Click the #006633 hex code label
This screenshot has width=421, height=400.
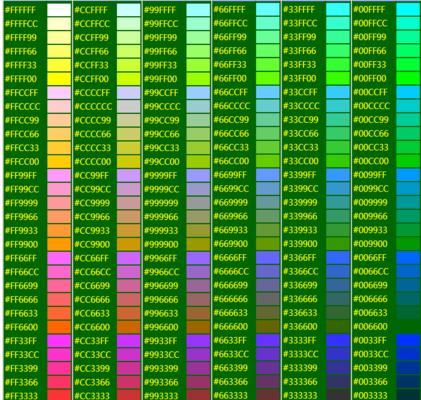pos(371,313)
